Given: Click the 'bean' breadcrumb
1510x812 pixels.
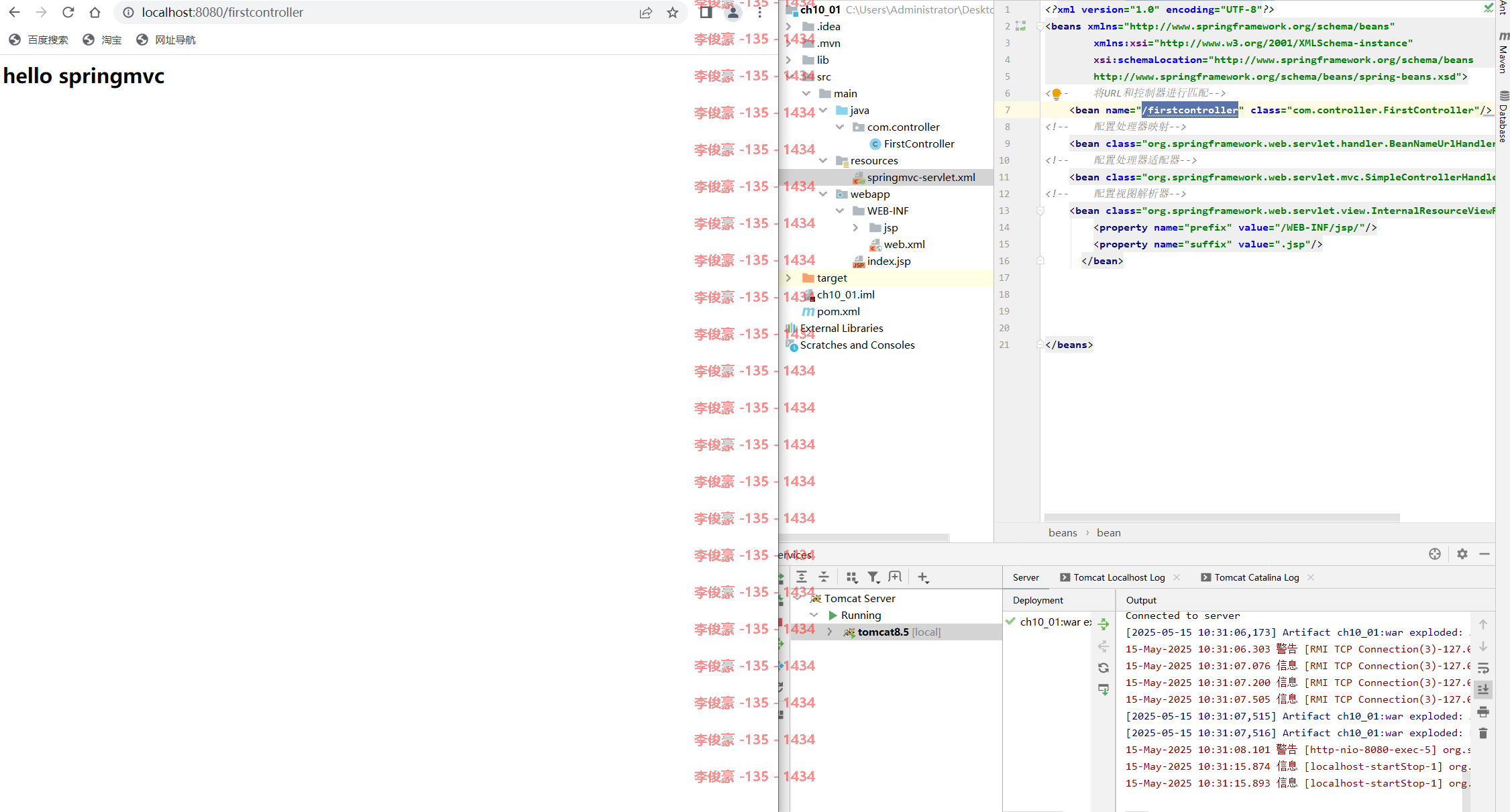Looking at the screenshot, I should pyautogui.click(x=1108, y=532).
